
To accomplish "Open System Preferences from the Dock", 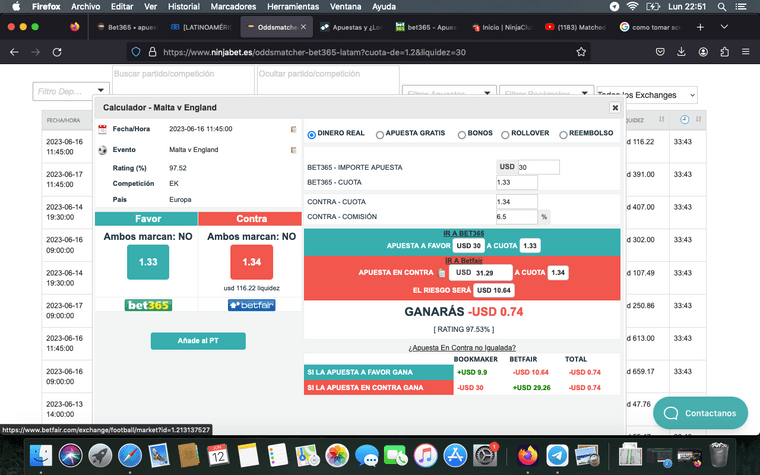I will coord(485,456).
